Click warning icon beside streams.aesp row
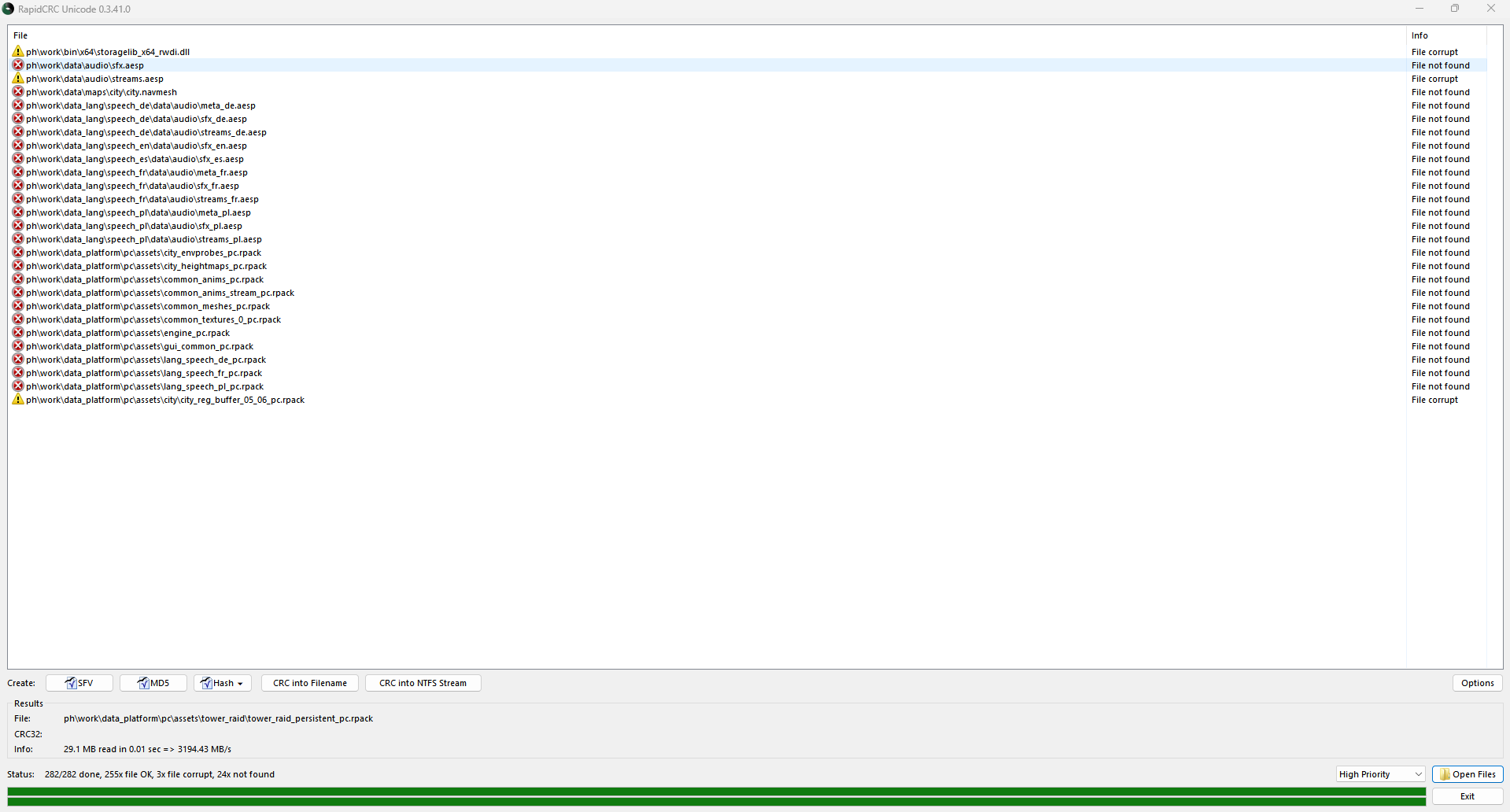The width and height of the screenshot is (1510, 812). tap(18, 79)
